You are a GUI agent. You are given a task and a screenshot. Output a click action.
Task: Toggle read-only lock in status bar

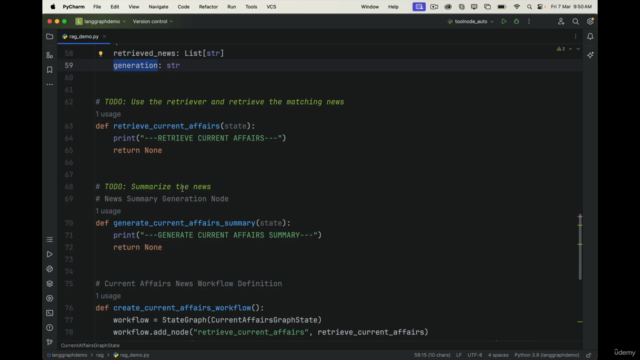click(589, 355)
